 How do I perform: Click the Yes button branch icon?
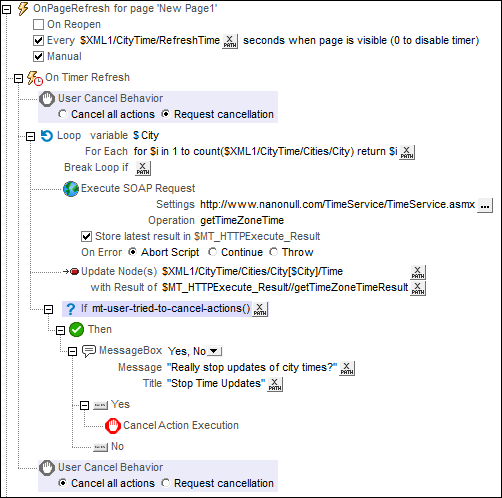click(100, 405)
